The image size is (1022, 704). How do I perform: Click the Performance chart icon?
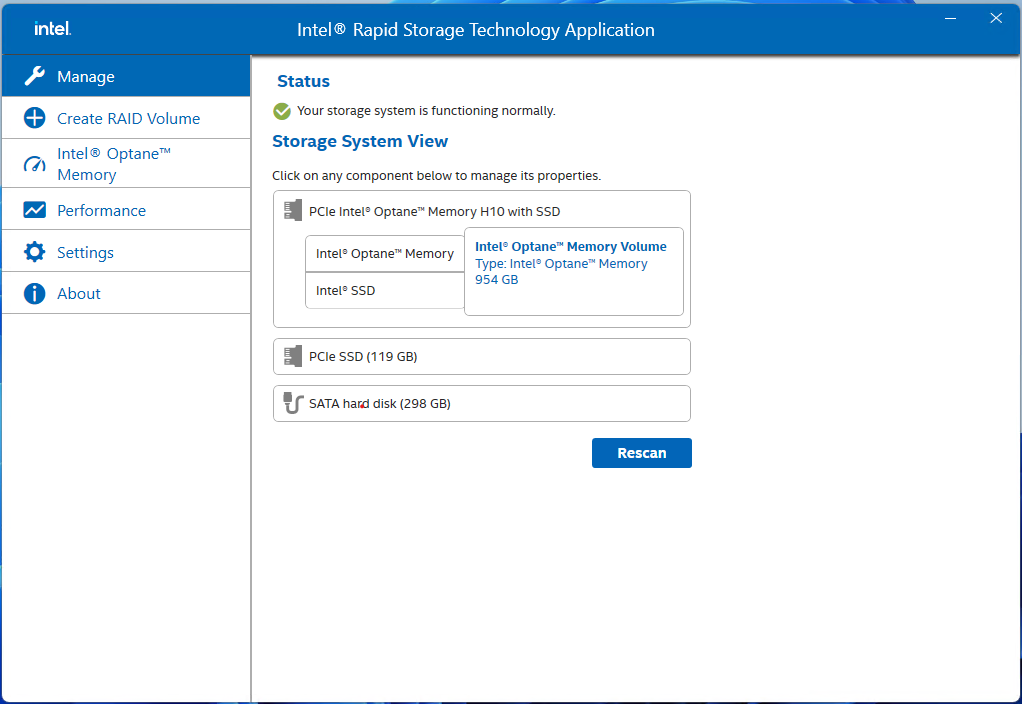[35, 210]
